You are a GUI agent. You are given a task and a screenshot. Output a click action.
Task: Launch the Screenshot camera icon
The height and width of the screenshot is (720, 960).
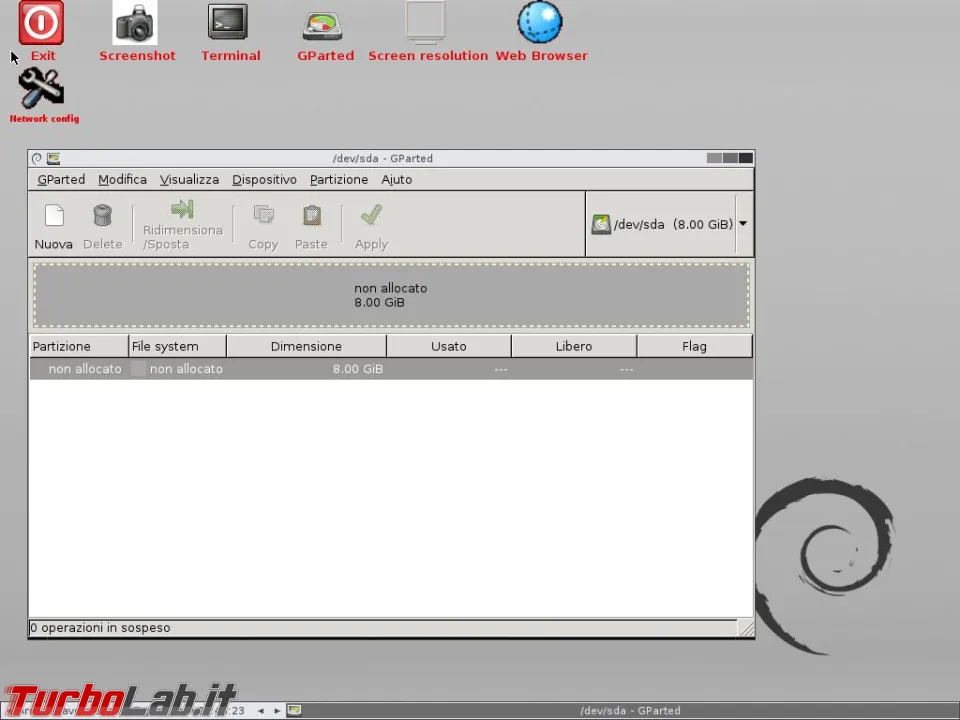tap(135, 23)
